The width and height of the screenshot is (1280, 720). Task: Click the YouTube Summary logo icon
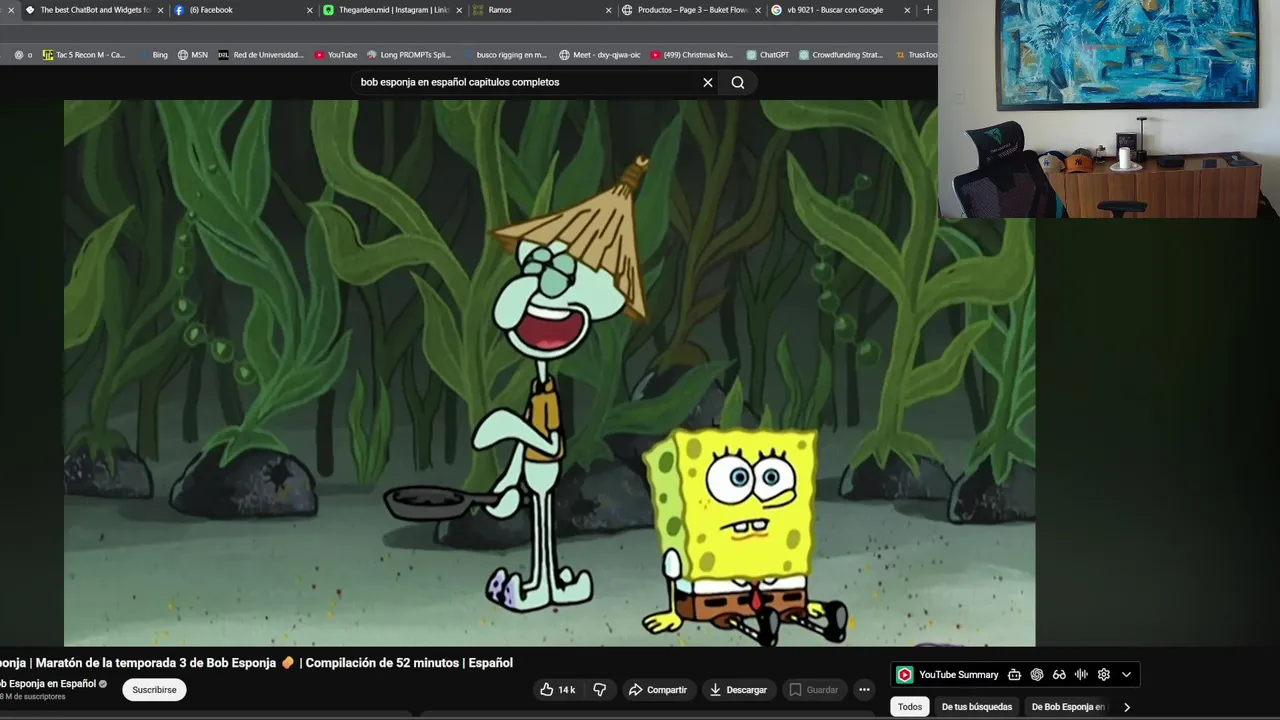tap(904, 675)
